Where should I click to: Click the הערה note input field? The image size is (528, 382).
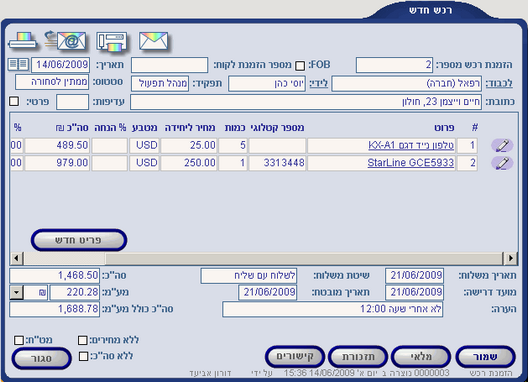[x=333, y=309]
